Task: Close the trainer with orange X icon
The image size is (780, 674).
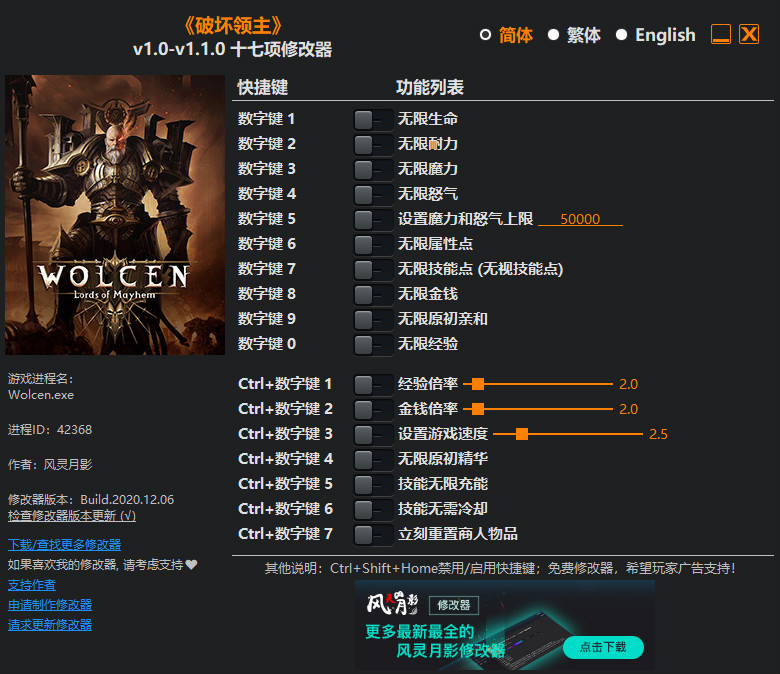Action: (749, 34)
